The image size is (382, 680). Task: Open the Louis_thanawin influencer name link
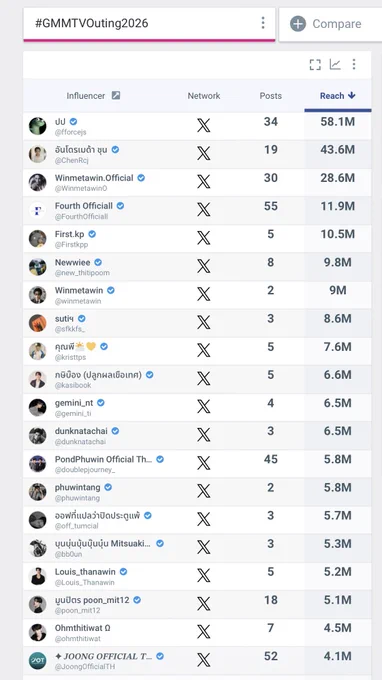[x=85, y=572]
